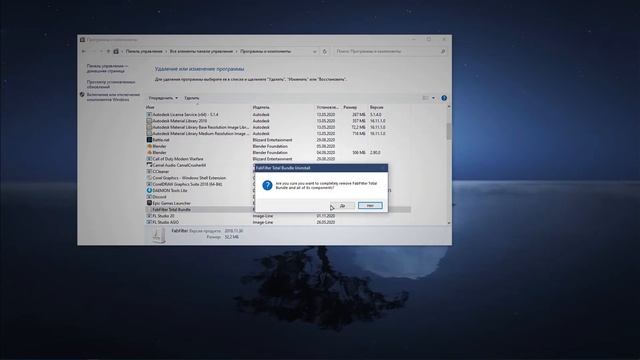Open the view options icon

(425, 98)
